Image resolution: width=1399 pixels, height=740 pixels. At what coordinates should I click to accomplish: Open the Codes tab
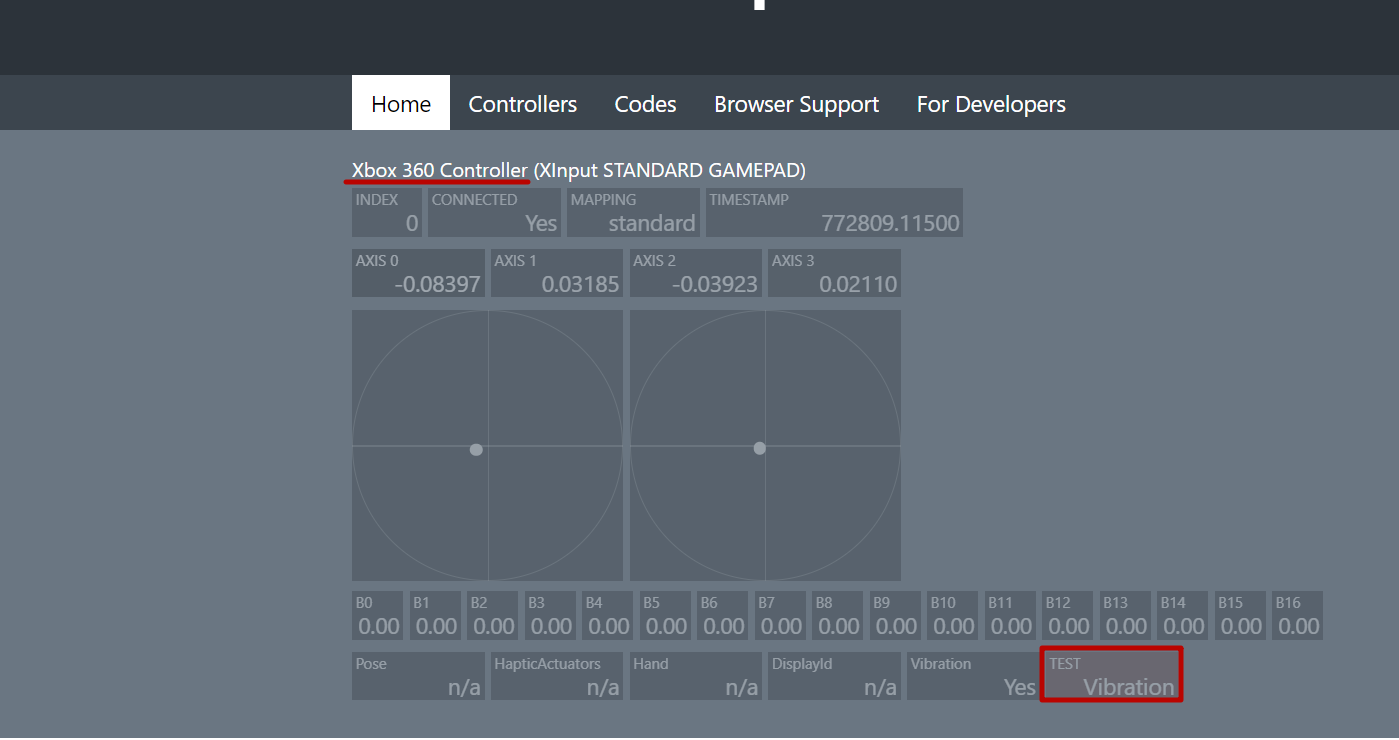click(x=645, y=104)
